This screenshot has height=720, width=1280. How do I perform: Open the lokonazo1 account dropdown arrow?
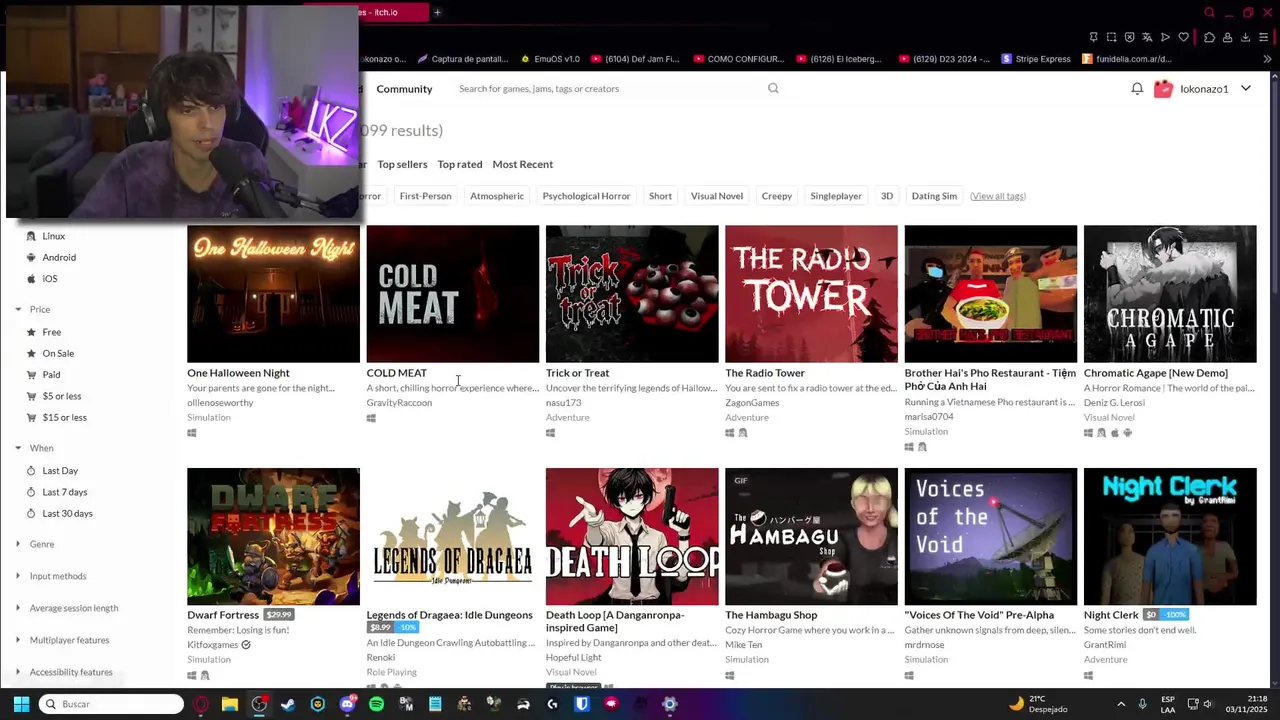(1246, 88)
